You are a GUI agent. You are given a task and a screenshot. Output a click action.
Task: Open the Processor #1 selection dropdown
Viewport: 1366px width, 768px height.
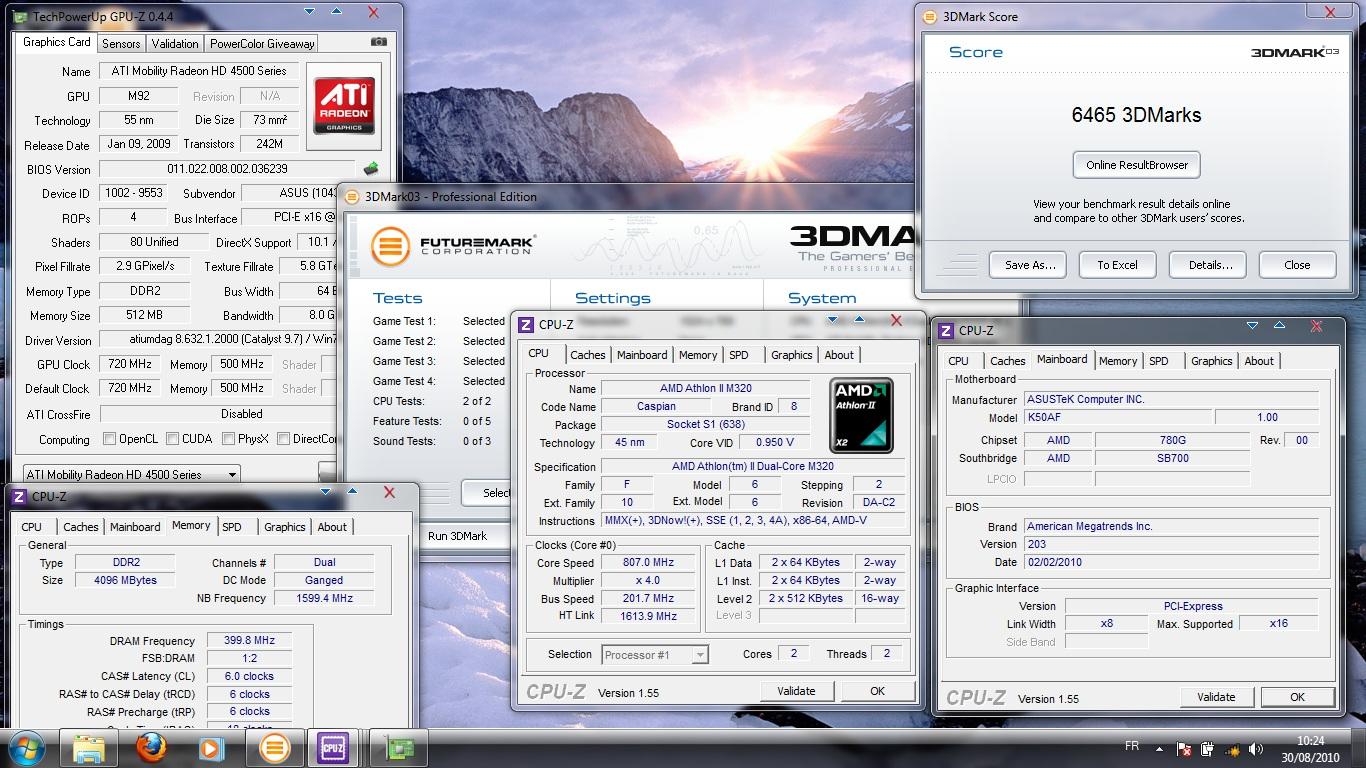point(655,655)
